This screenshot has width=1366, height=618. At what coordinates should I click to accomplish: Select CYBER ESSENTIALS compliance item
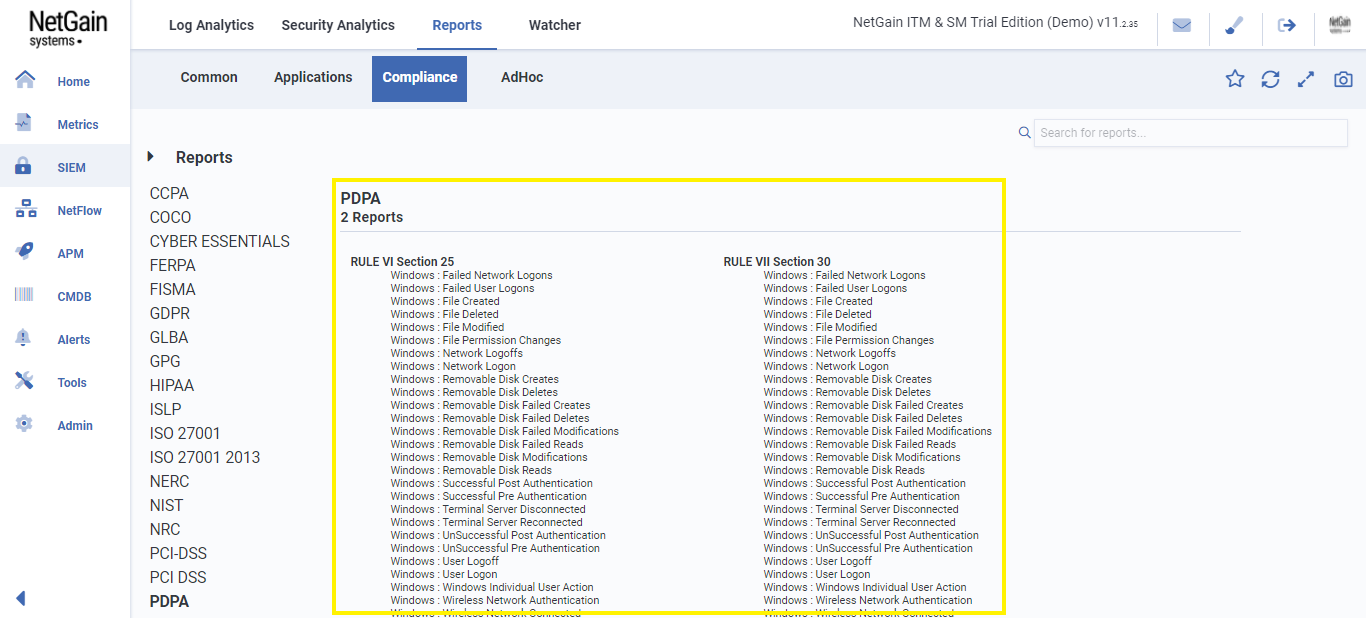click(220, 241)
